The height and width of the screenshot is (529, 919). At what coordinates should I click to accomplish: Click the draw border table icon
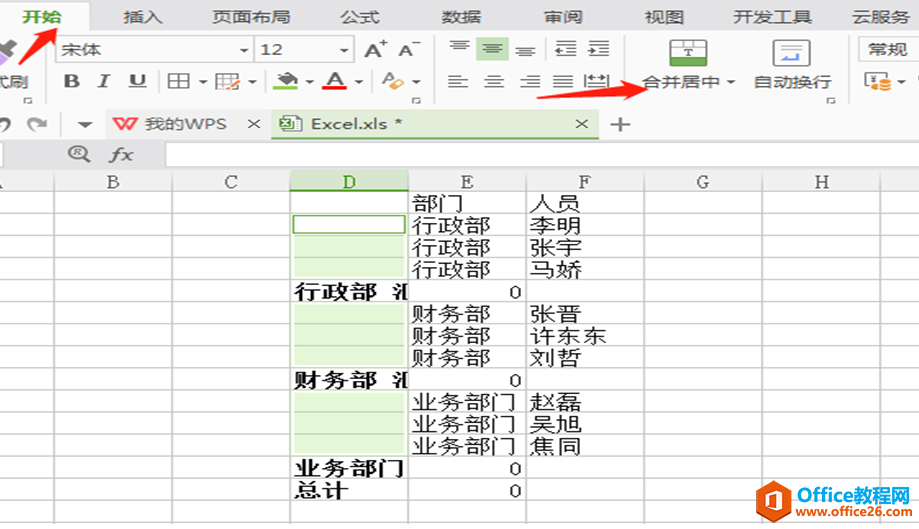coord(227,81)
